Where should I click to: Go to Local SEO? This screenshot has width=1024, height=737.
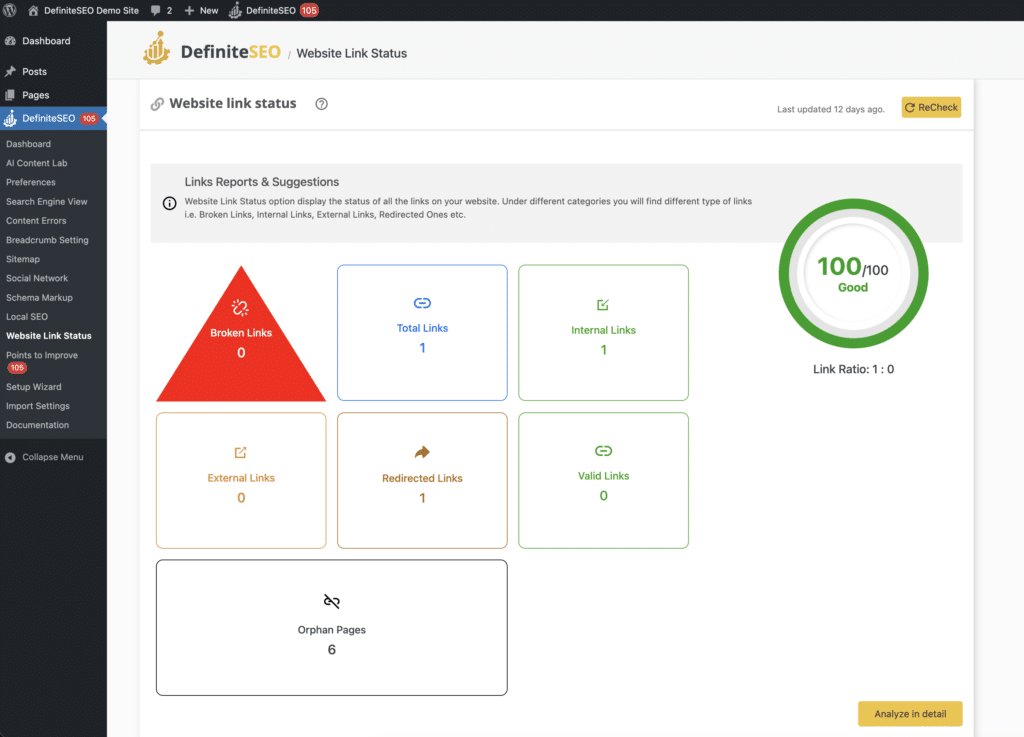coord(27,317)
